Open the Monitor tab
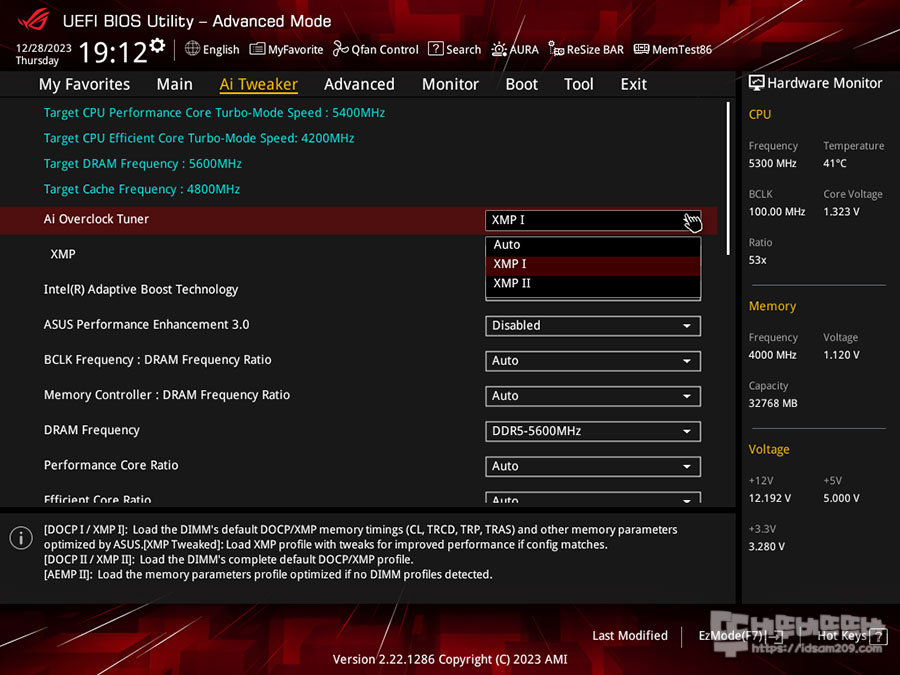 (x=450, y=84)
